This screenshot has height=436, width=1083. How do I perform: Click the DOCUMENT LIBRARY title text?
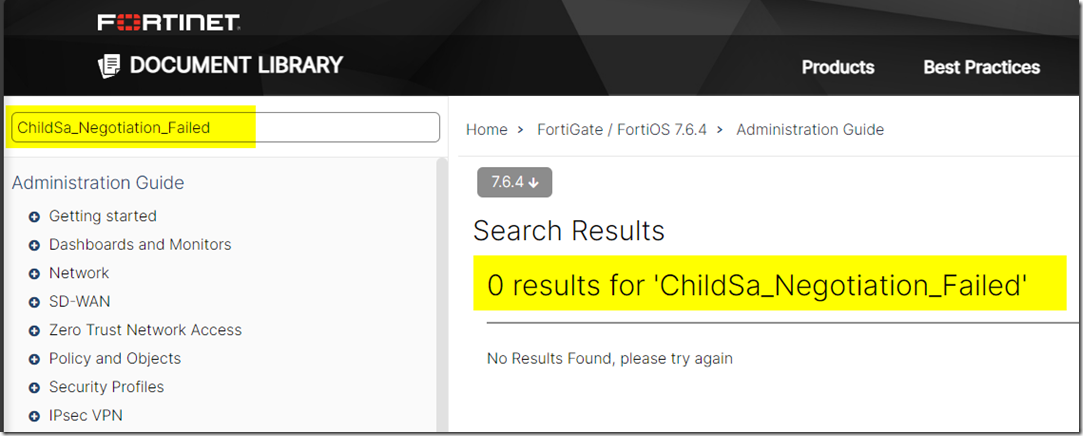[236, 66]
